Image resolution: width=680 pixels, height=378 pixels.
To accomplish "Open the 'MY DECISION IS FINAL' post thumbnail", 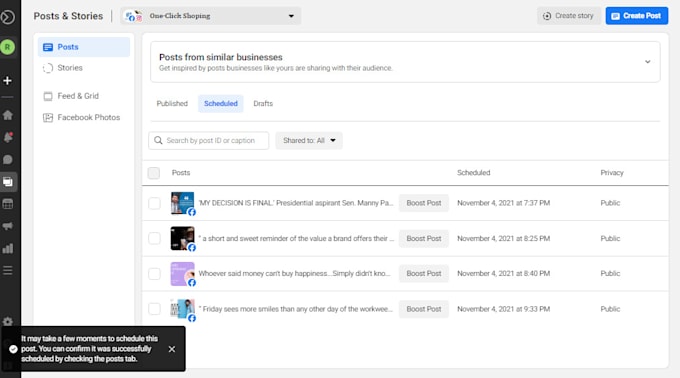I will pyautogui.click(x=183, y=203).
